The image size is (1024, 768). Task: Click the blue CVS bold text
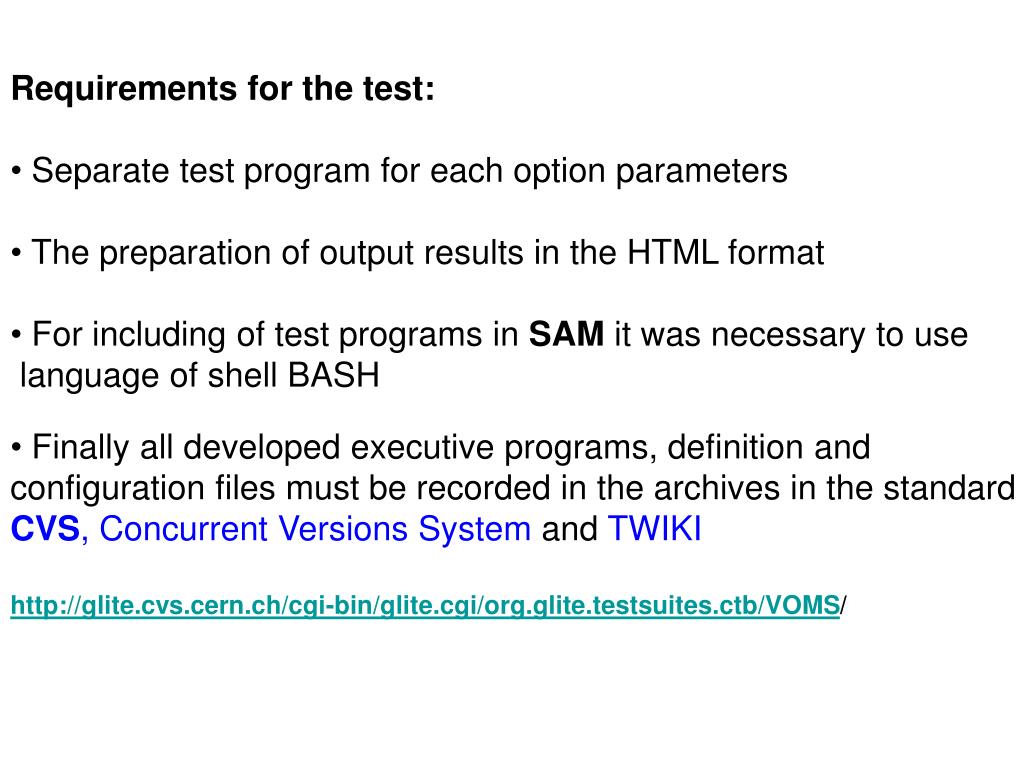tap(45, 528)
